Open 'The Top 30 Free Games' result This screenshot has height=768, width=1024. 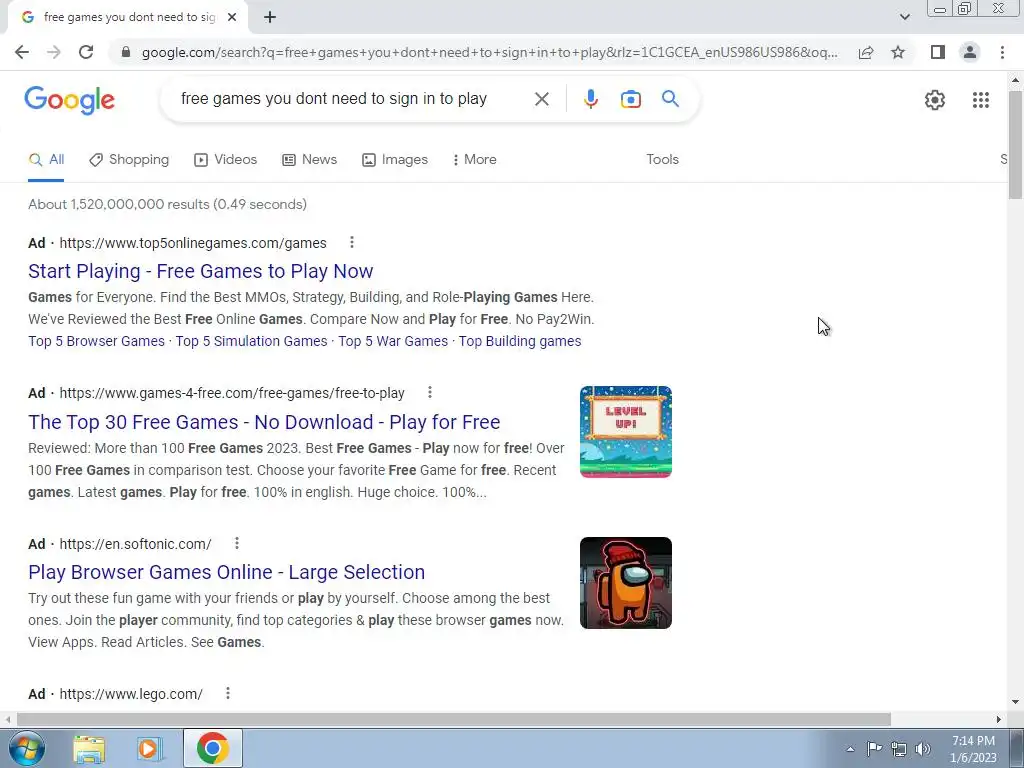[264, 422]
